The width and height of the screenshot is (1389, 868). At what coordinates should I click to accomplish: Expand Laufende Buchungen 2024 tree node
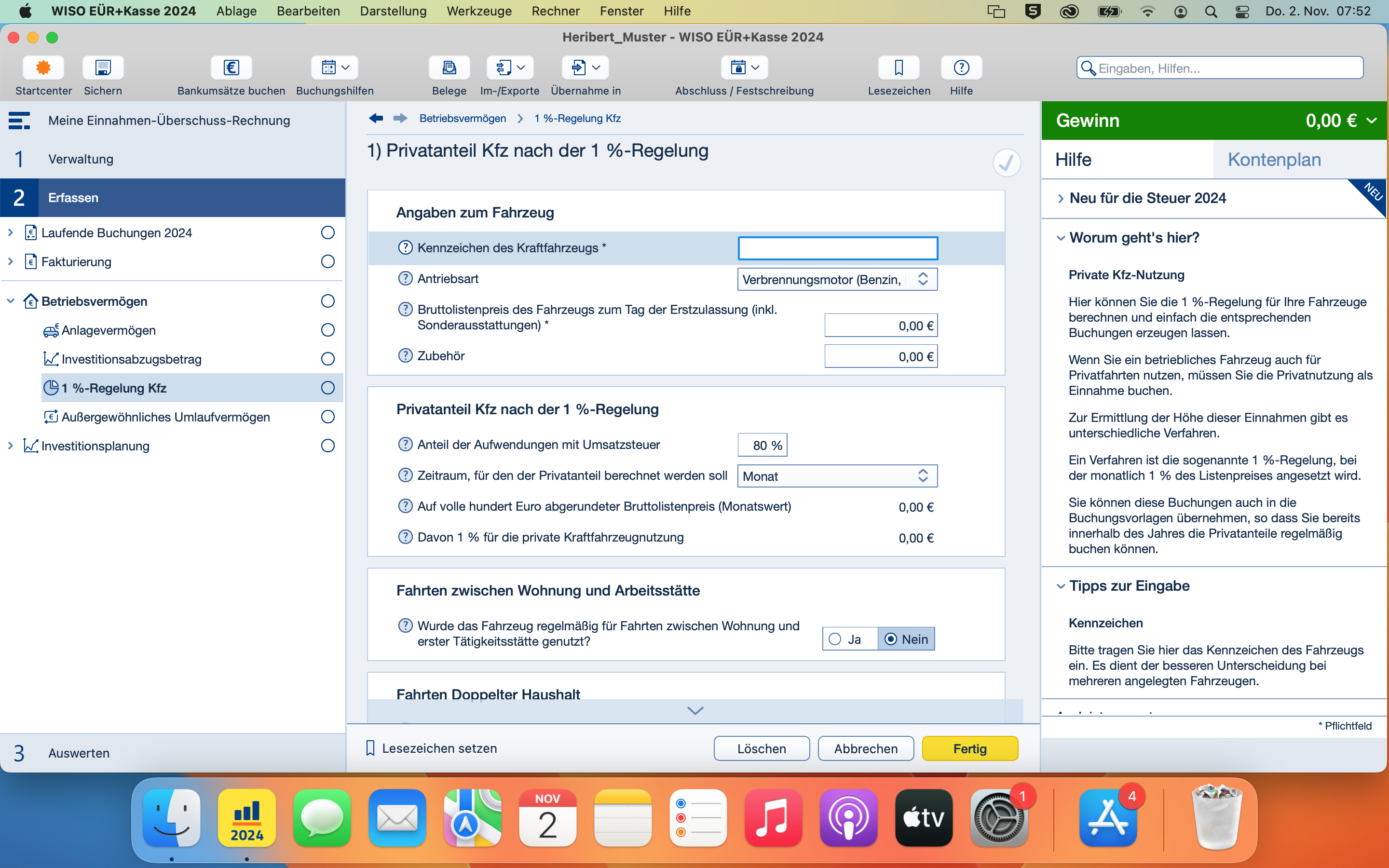coord(10,232)
